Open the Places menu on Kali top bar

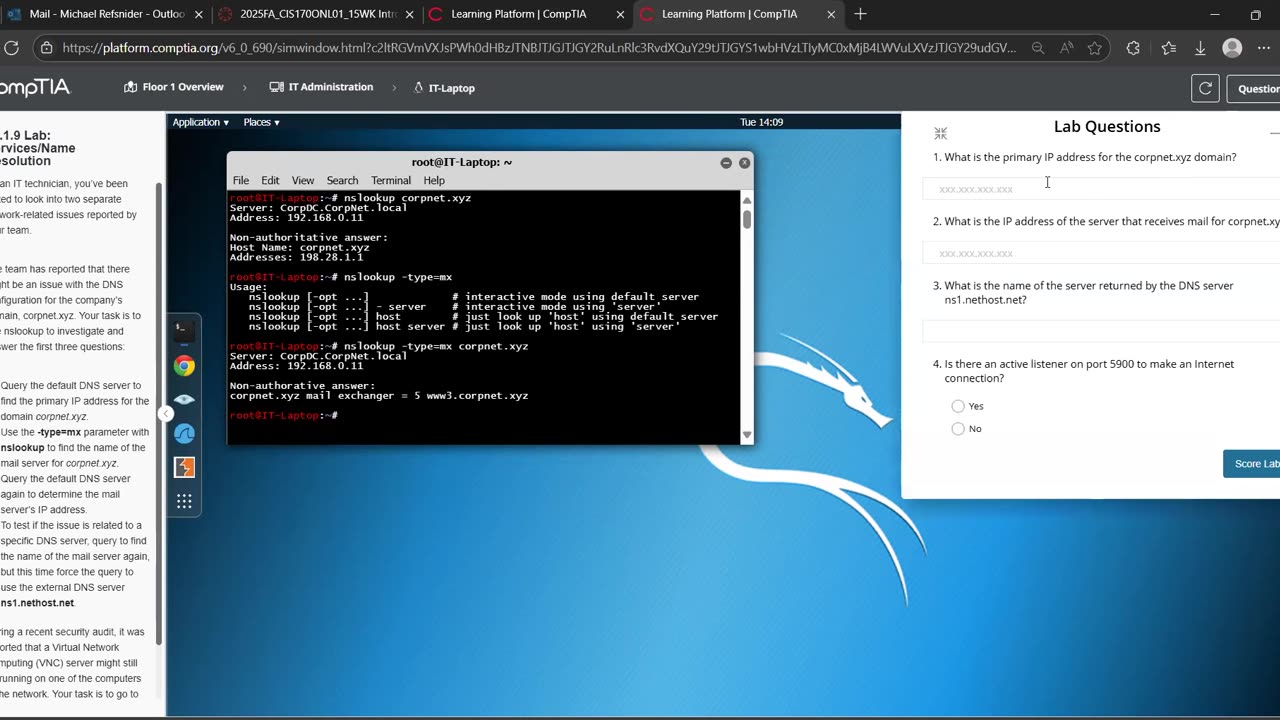point(261,122)
